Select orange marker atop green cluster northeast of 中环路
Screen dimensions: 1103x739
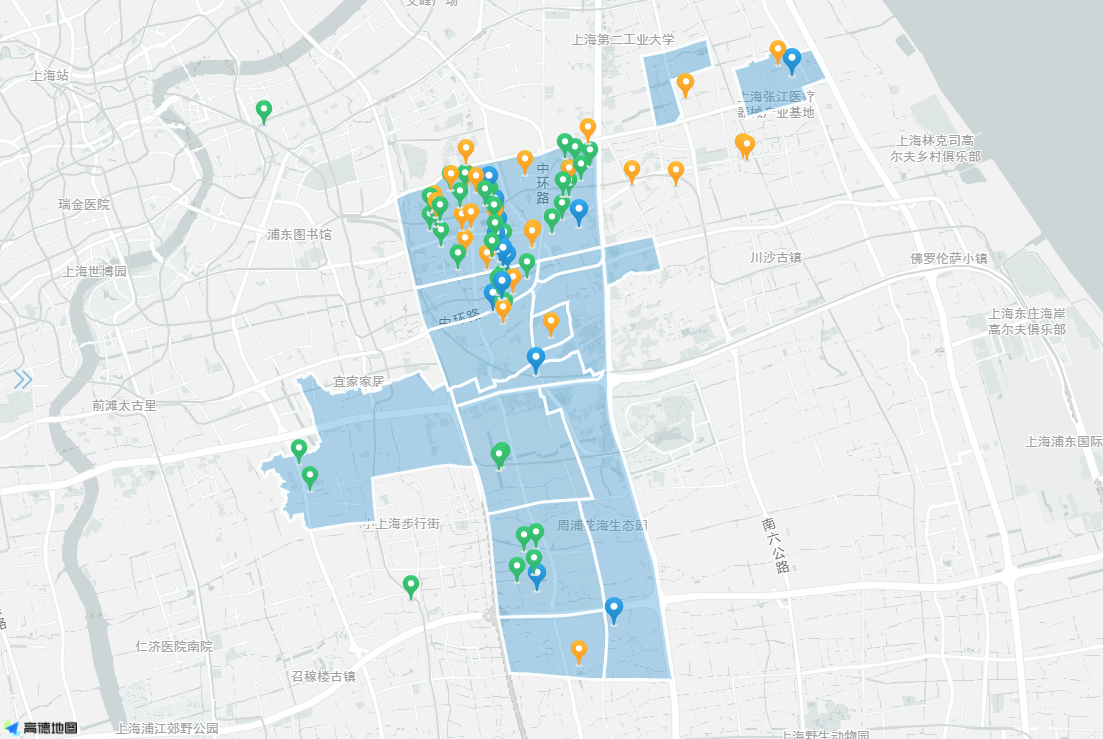588,130
